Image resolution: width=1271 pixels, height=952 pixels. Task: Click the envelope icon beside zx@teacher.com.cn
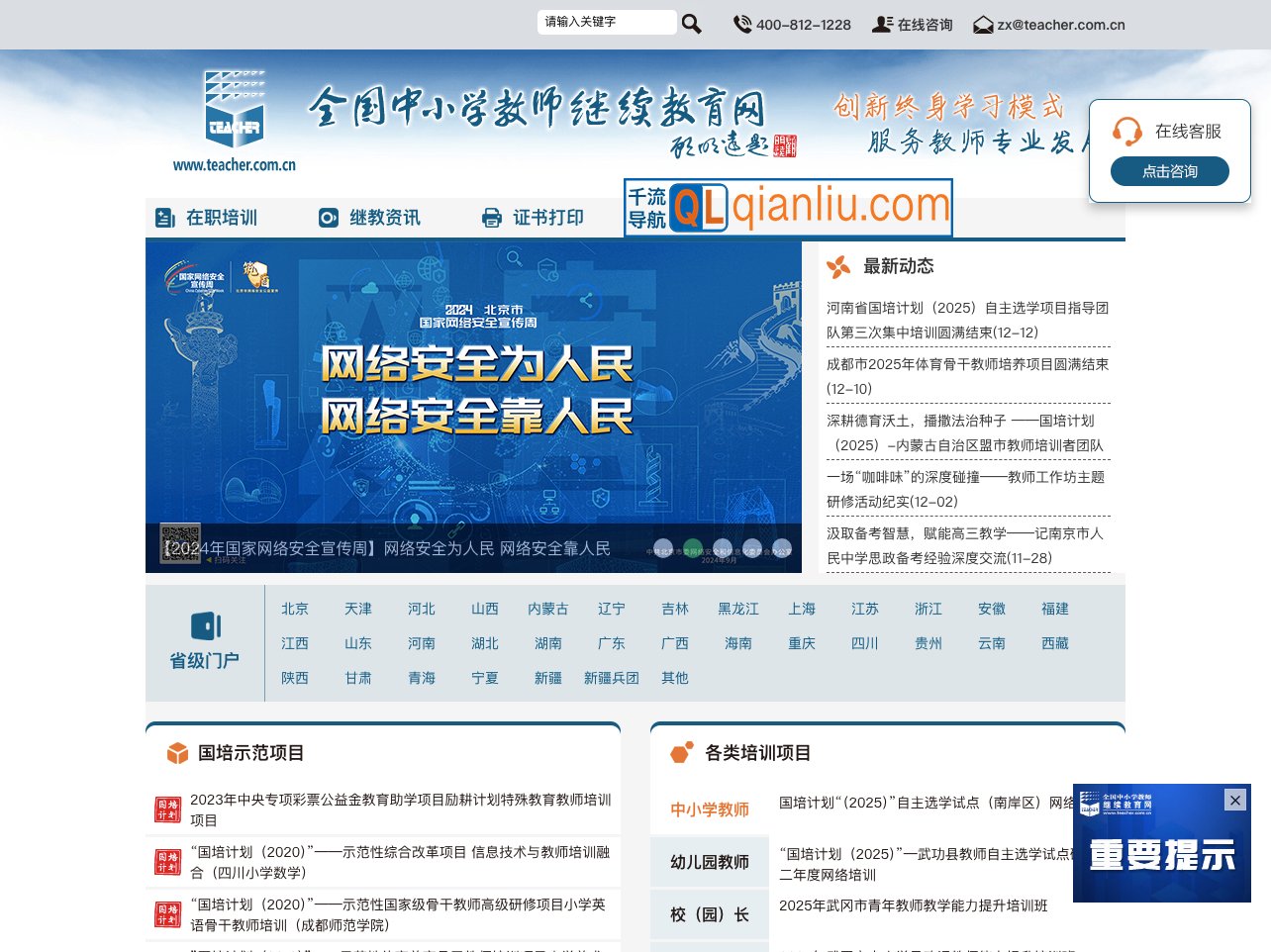pos(983,24)
